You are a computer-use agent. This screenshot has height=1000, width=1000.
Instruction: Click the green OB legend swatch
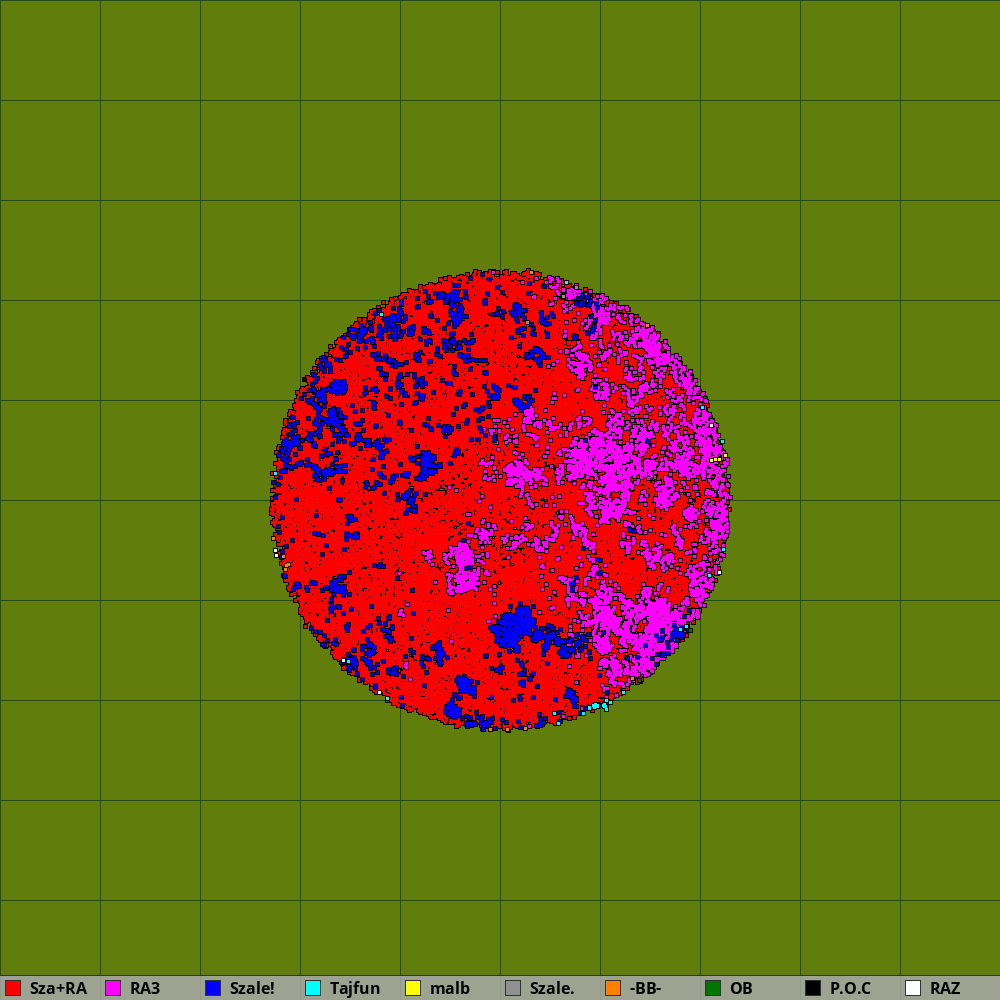[x=713, y=988]
